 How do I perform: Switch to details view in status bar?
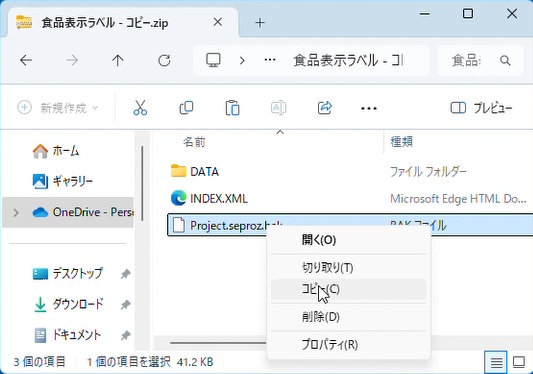click(496, 362)
